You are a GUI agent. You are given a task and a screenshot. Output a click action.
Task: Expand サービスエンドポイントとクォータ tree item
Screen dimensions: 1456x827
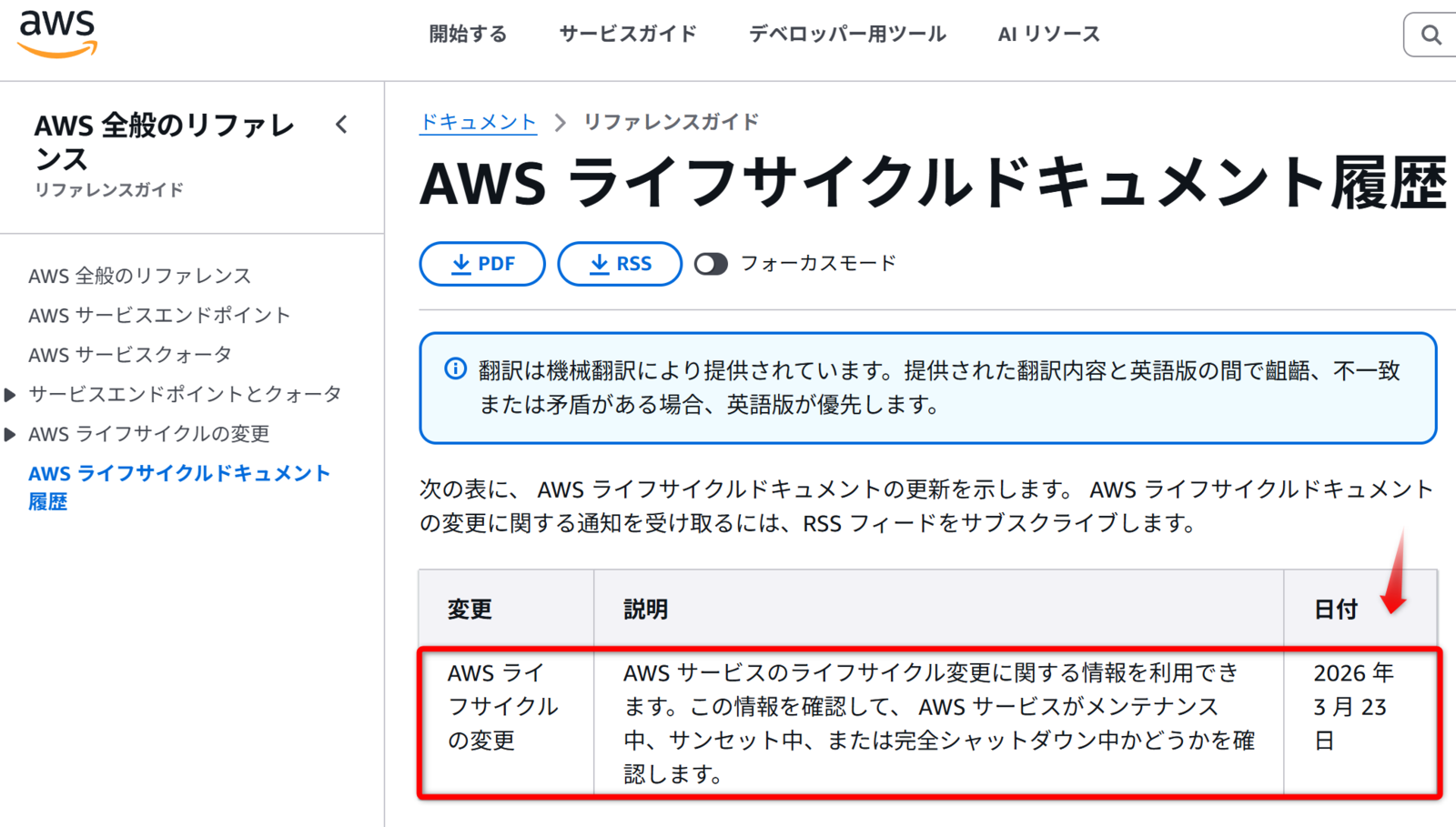[x=10, y=395]
